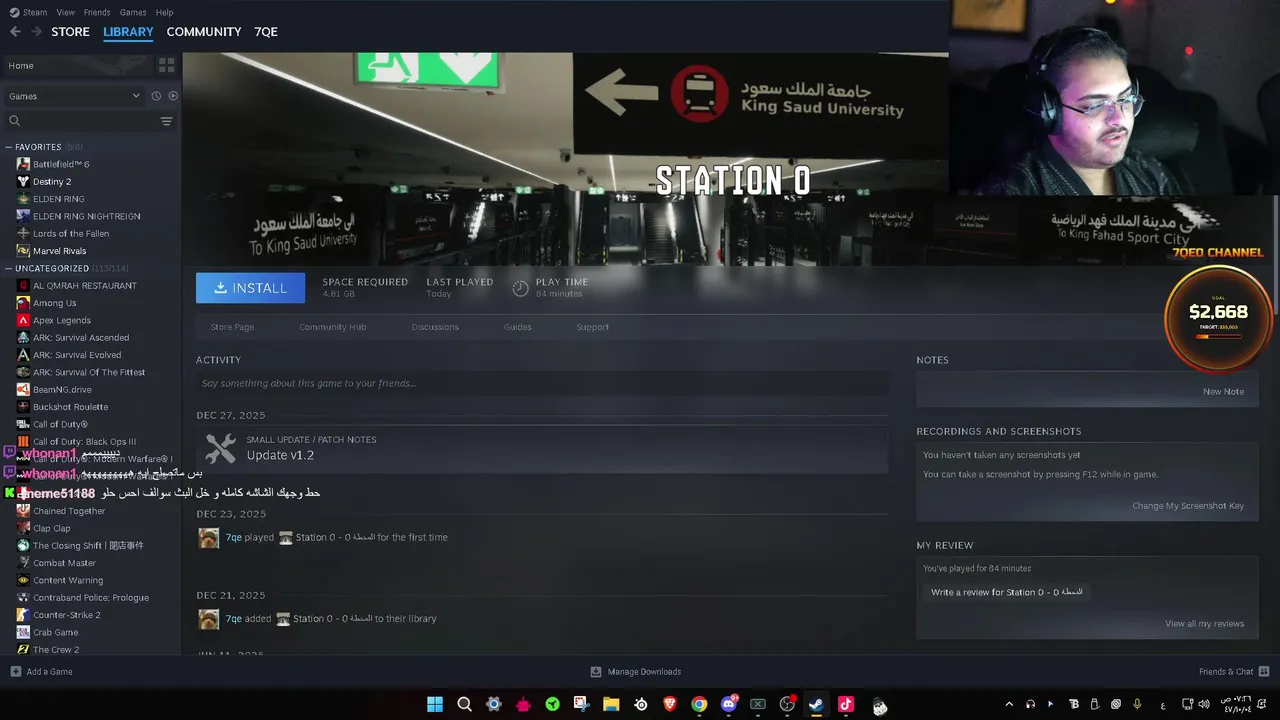
Task: Click the blue INSTALL button
Action: [x=250, y=288]
